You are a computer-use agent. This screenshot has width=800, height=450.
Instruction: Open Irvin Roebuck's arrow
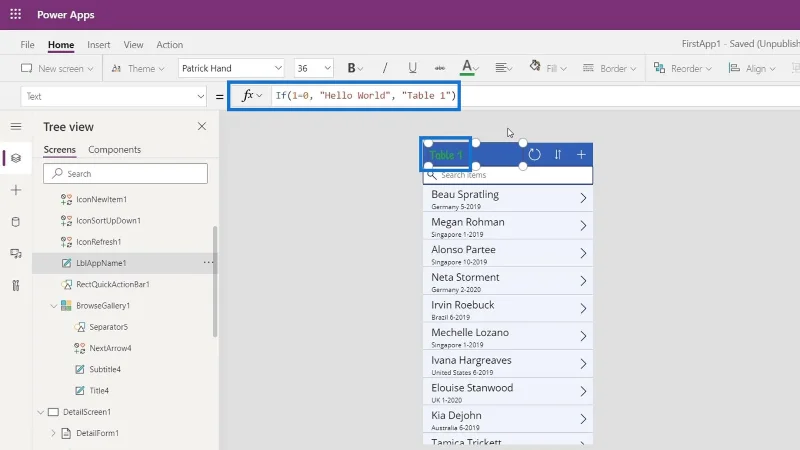click(583, 308)
